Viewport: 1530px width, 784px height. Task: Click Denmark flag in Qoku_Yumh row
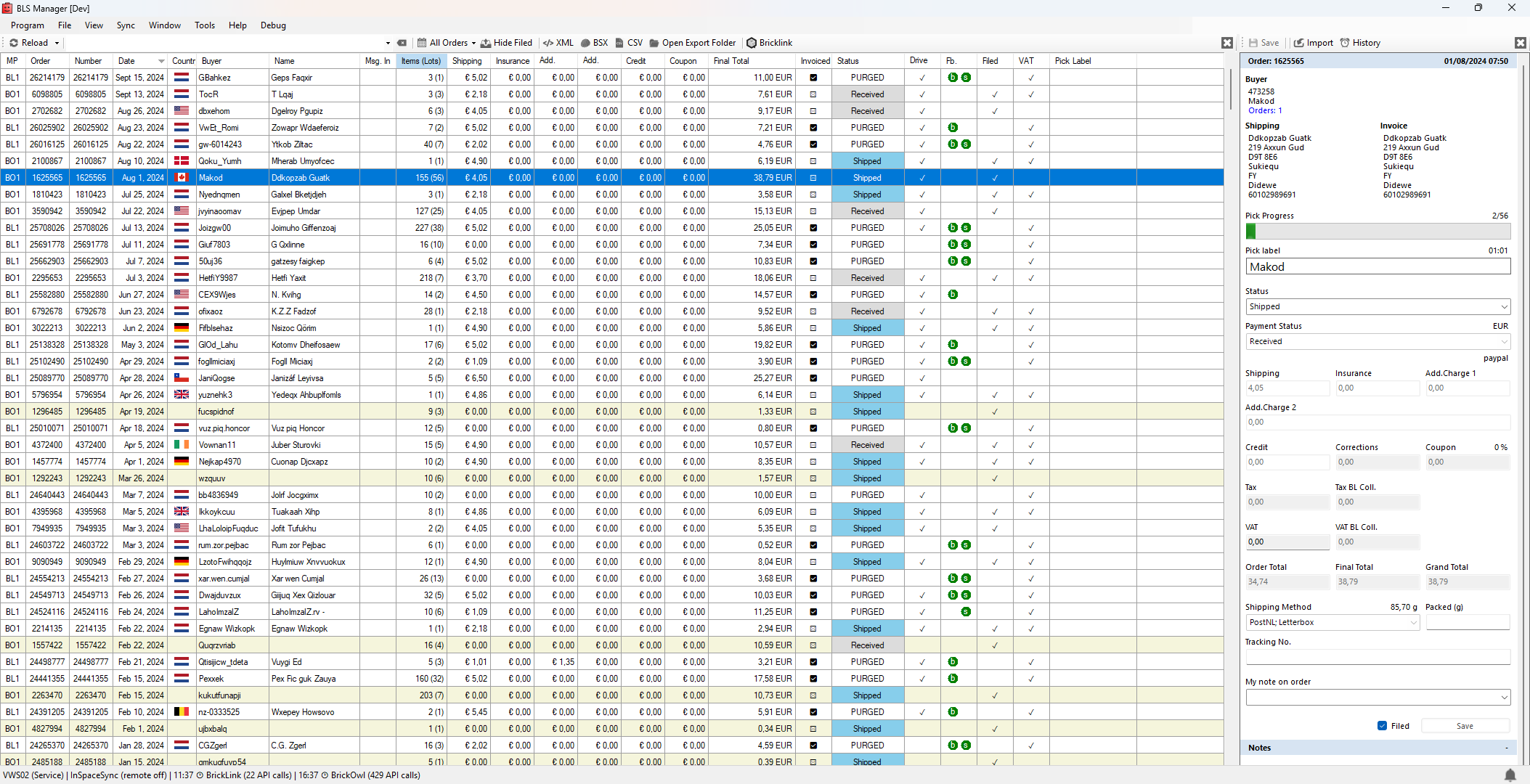tap(182, 161)
